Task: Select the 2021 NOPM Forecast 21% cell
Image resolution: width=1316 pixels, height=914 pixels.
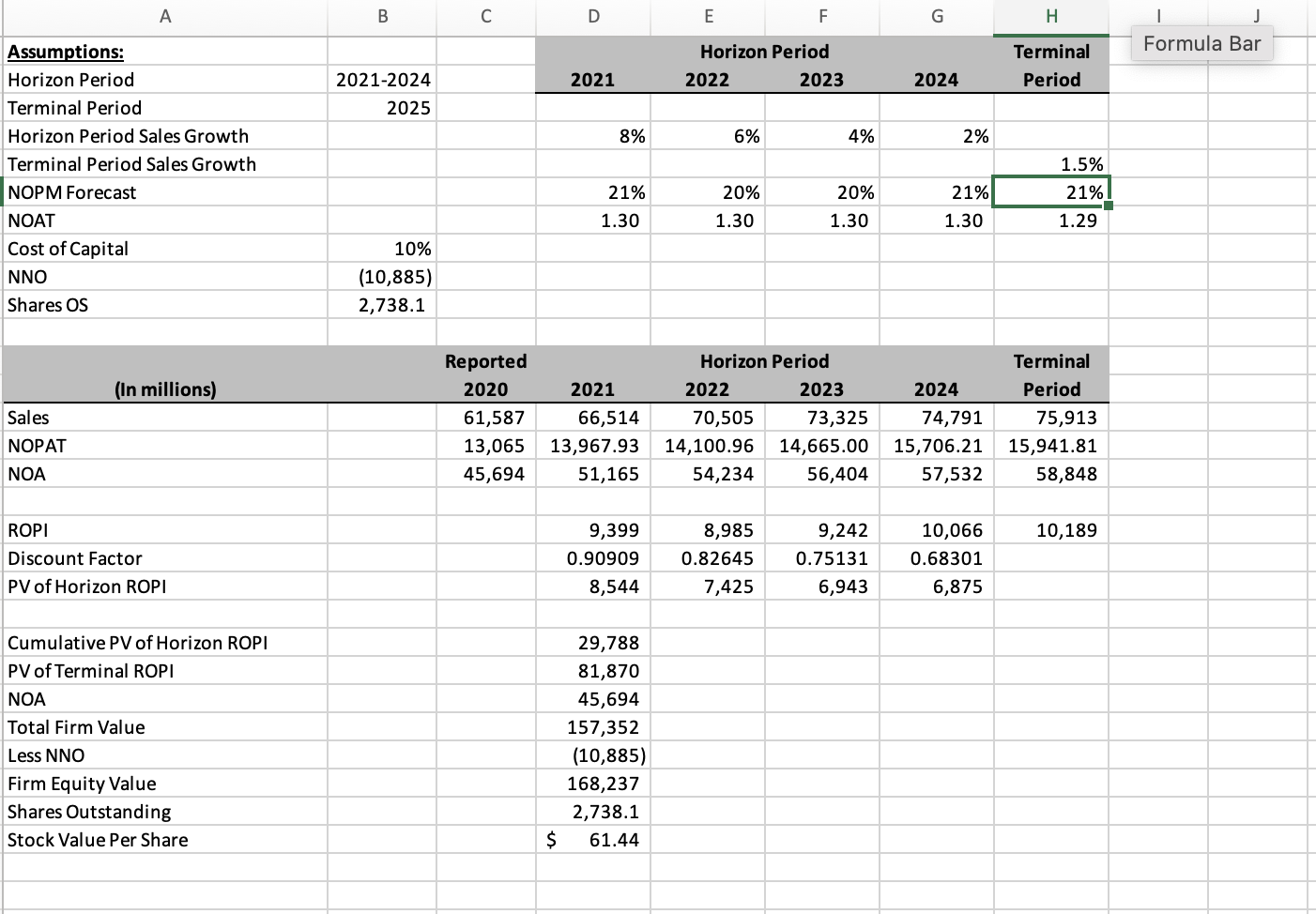Action: [x=591, y=192]
